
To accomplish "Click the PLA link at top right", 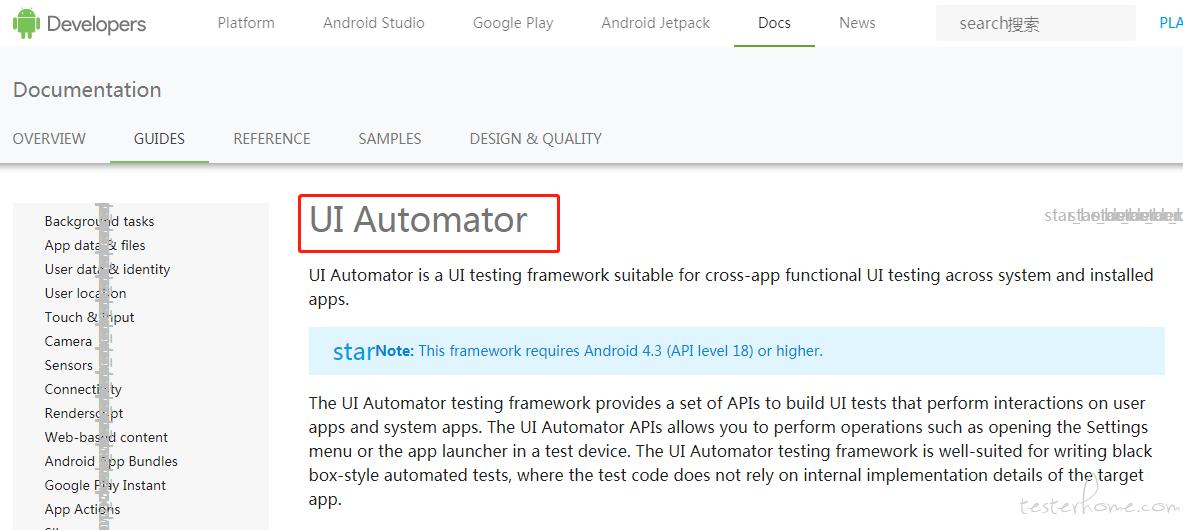I will (x=1171, y=23).
